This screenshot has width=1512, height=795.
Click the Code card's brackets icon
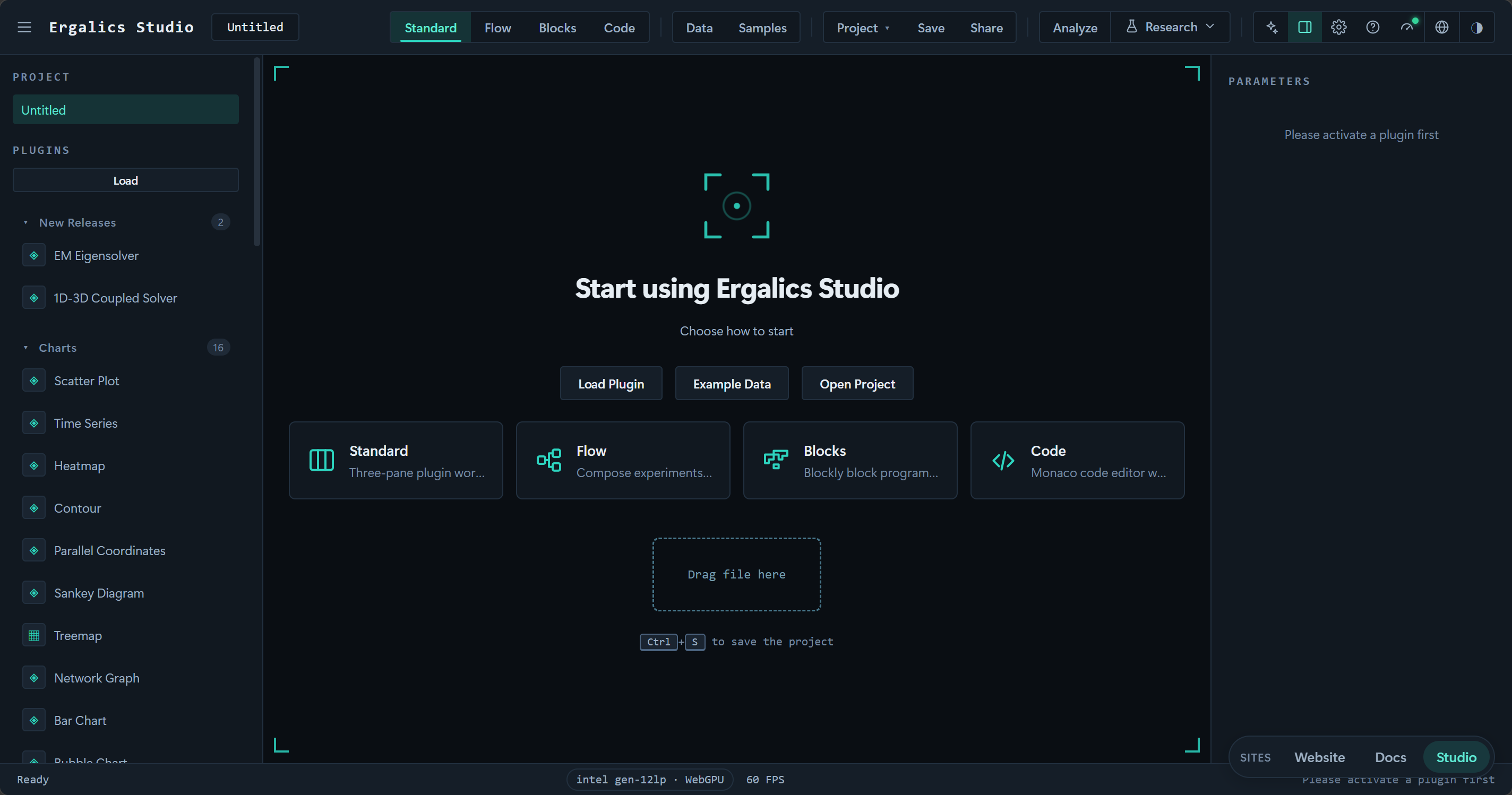[x=1003, y=461]
